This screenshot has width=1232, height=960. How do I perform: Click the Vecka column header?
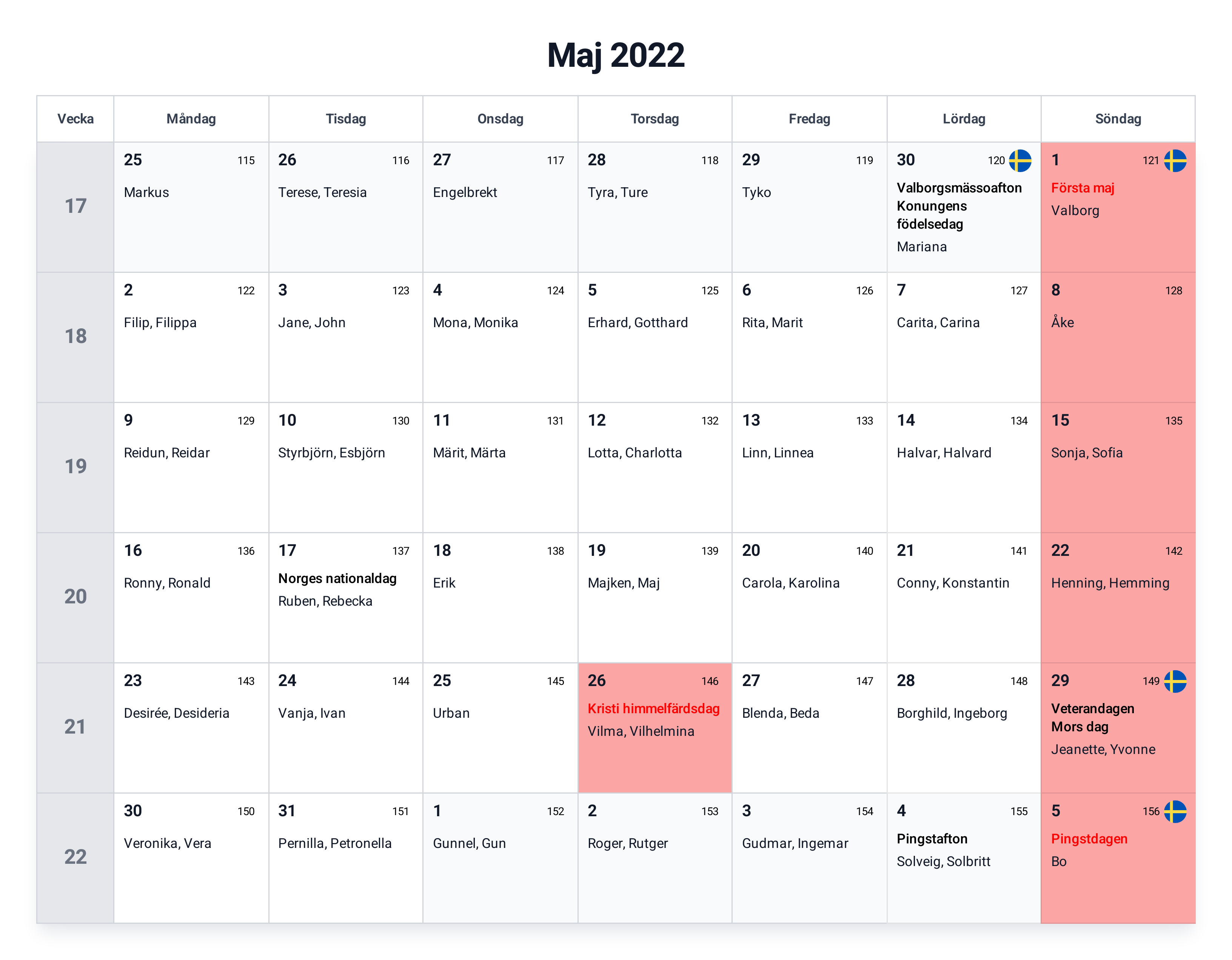[x=75, y=119]
